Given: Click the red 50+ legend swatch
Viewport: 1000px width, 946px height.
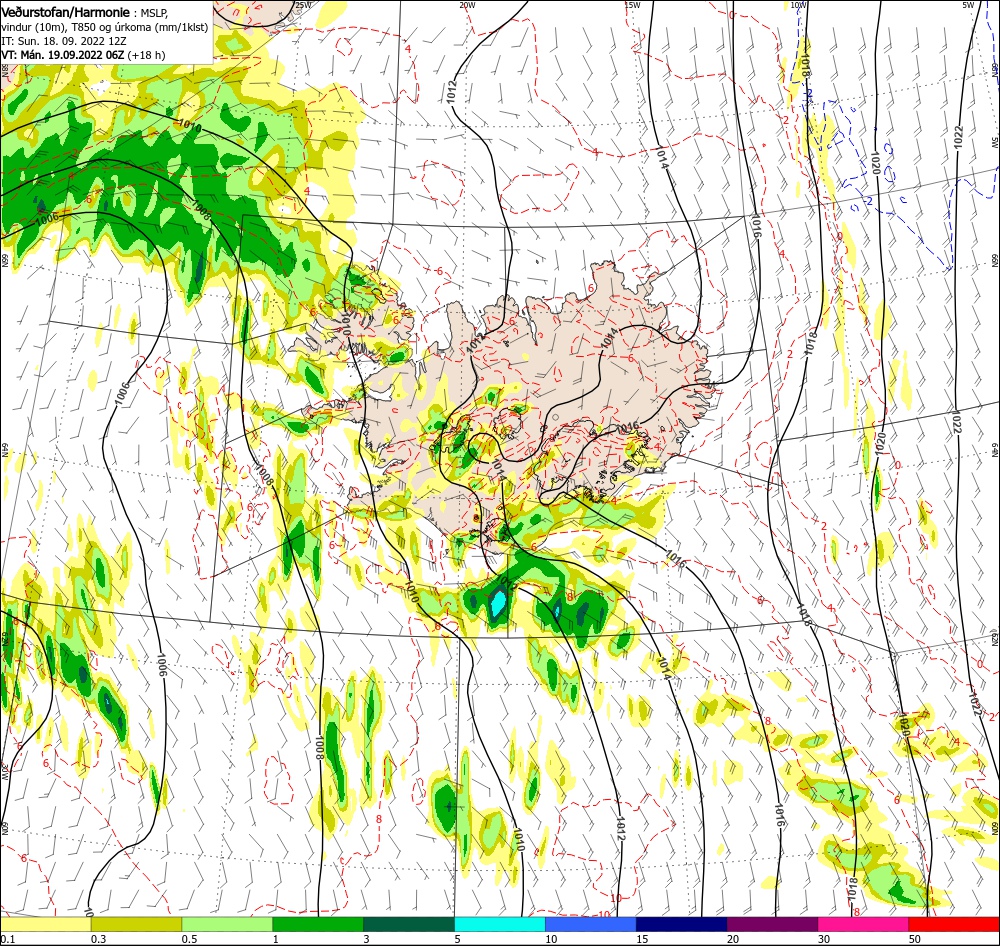Looking at the screenshot, I should coord(954,924).
